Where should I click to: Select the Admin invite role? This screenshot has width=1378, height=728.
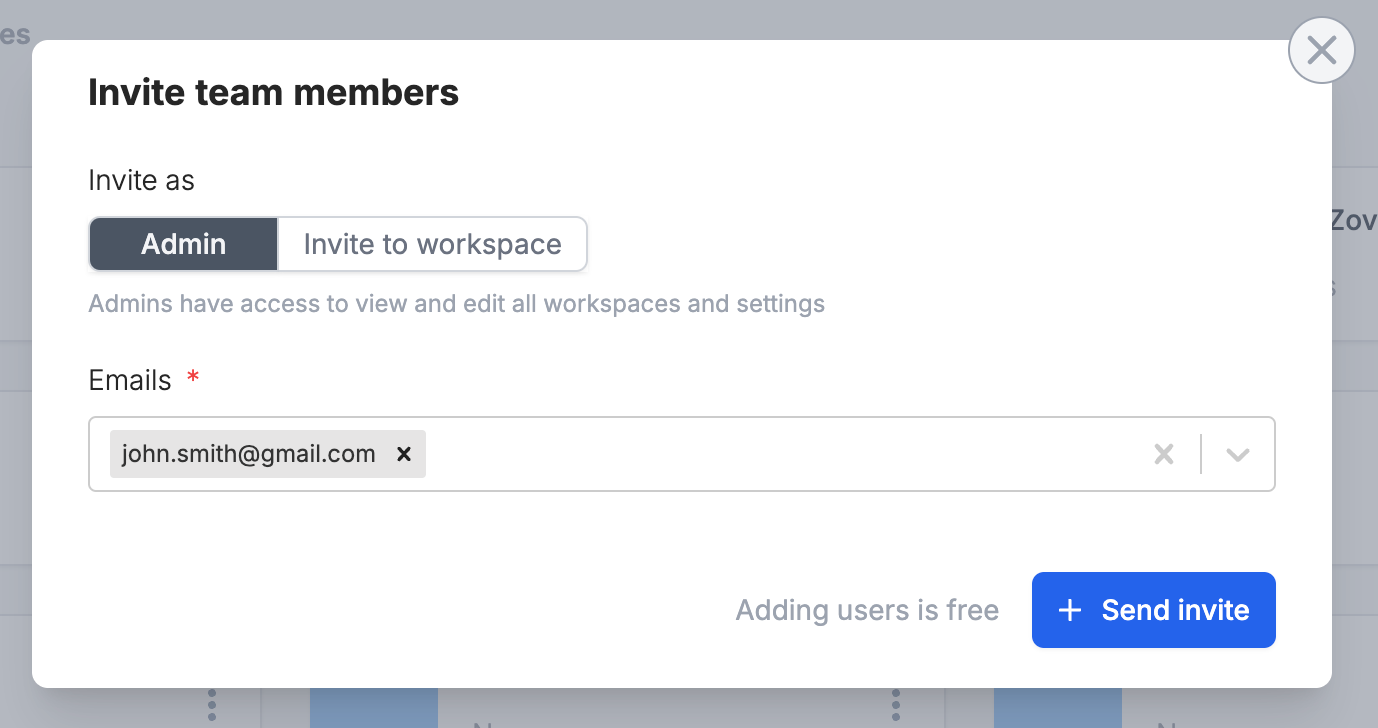pyautogui.click(x=184, y=244)
